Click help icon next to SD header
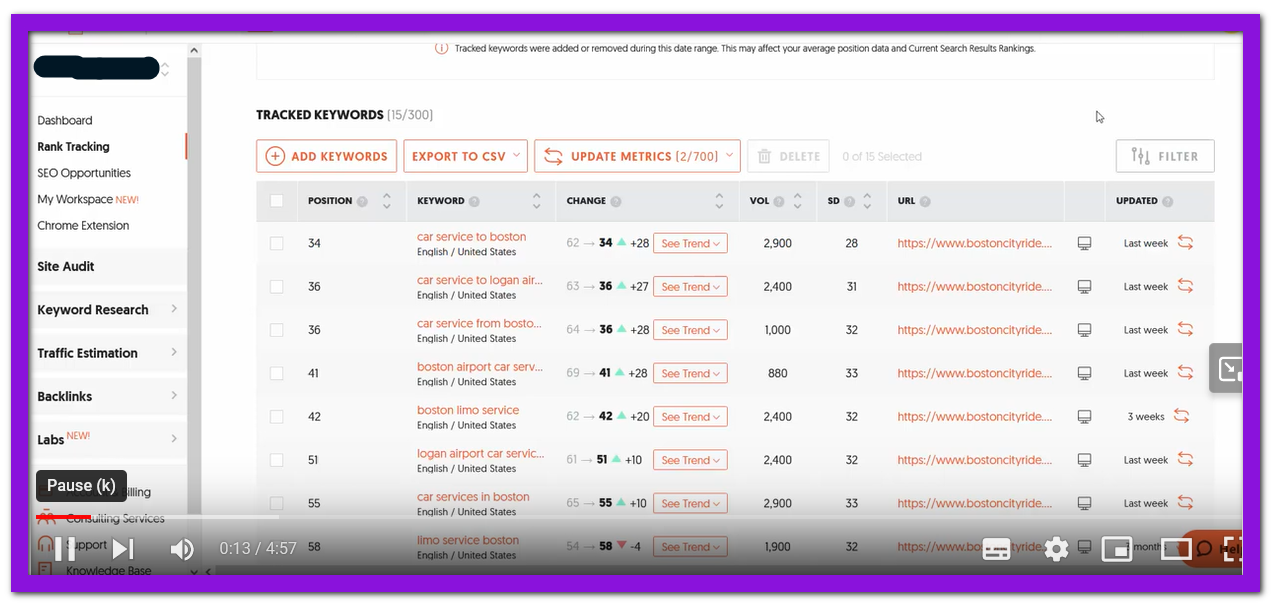This screenshot has width=1275, height=608. (x=849, y=201)
